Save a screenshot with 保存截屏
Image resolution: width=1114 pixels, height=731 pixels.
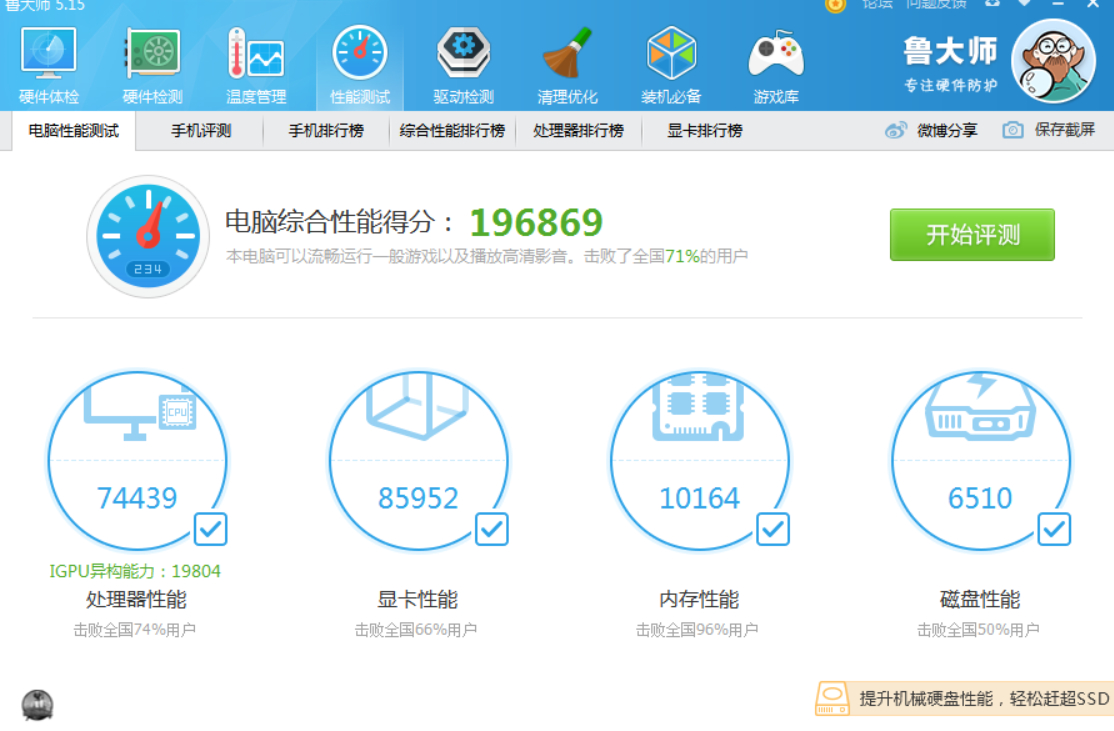click(x=1049, y=130)
